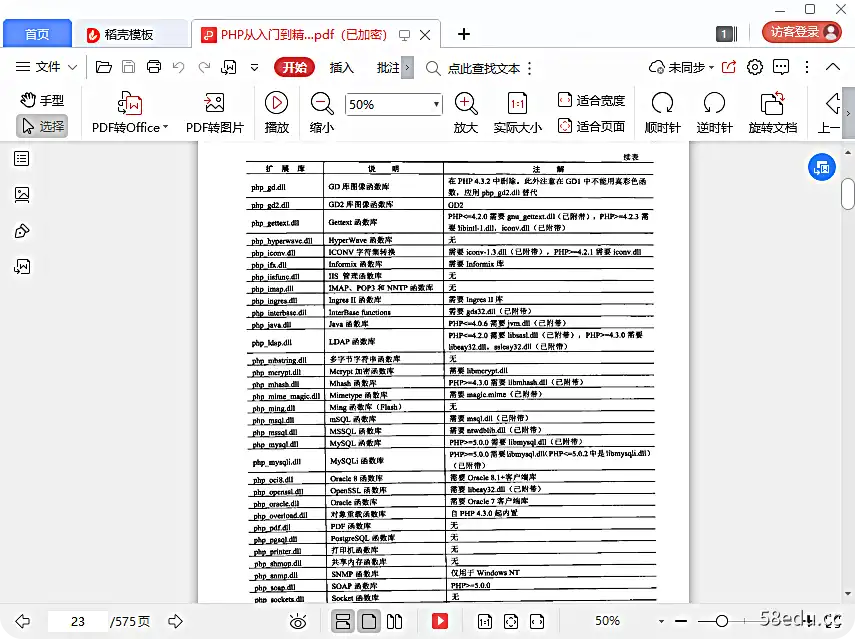The width and height of the screenshot is (855, 639).
Task: Select the Hand tool (手型)
Action: tap(43, 100)
